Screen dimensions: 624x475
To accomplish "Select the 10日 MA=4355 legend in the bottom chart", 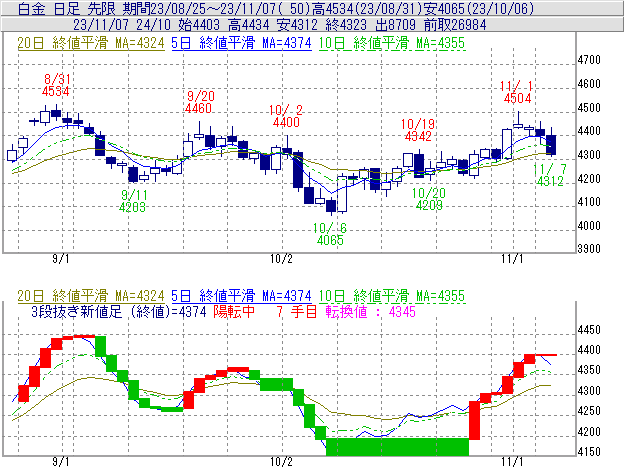I will click(392, 296).
